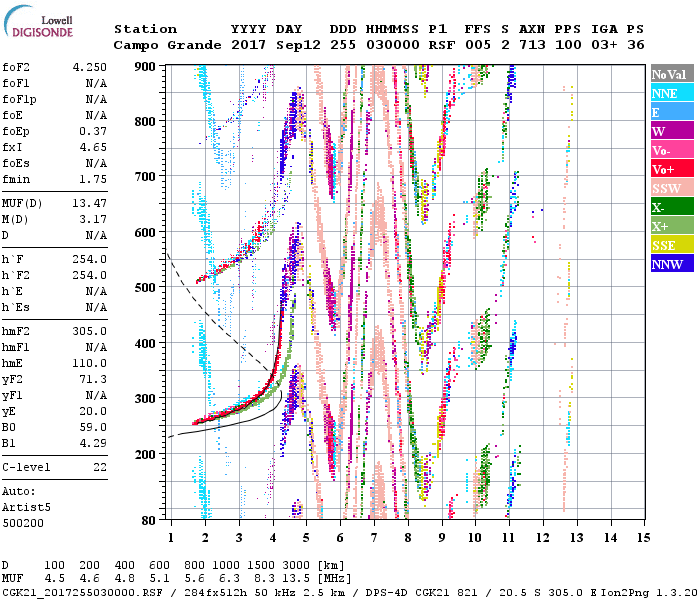Viewport: 700px width, 600px height.
Task: Click the 12 MHz frequency axis label
Action: click(x=543, y=538)
